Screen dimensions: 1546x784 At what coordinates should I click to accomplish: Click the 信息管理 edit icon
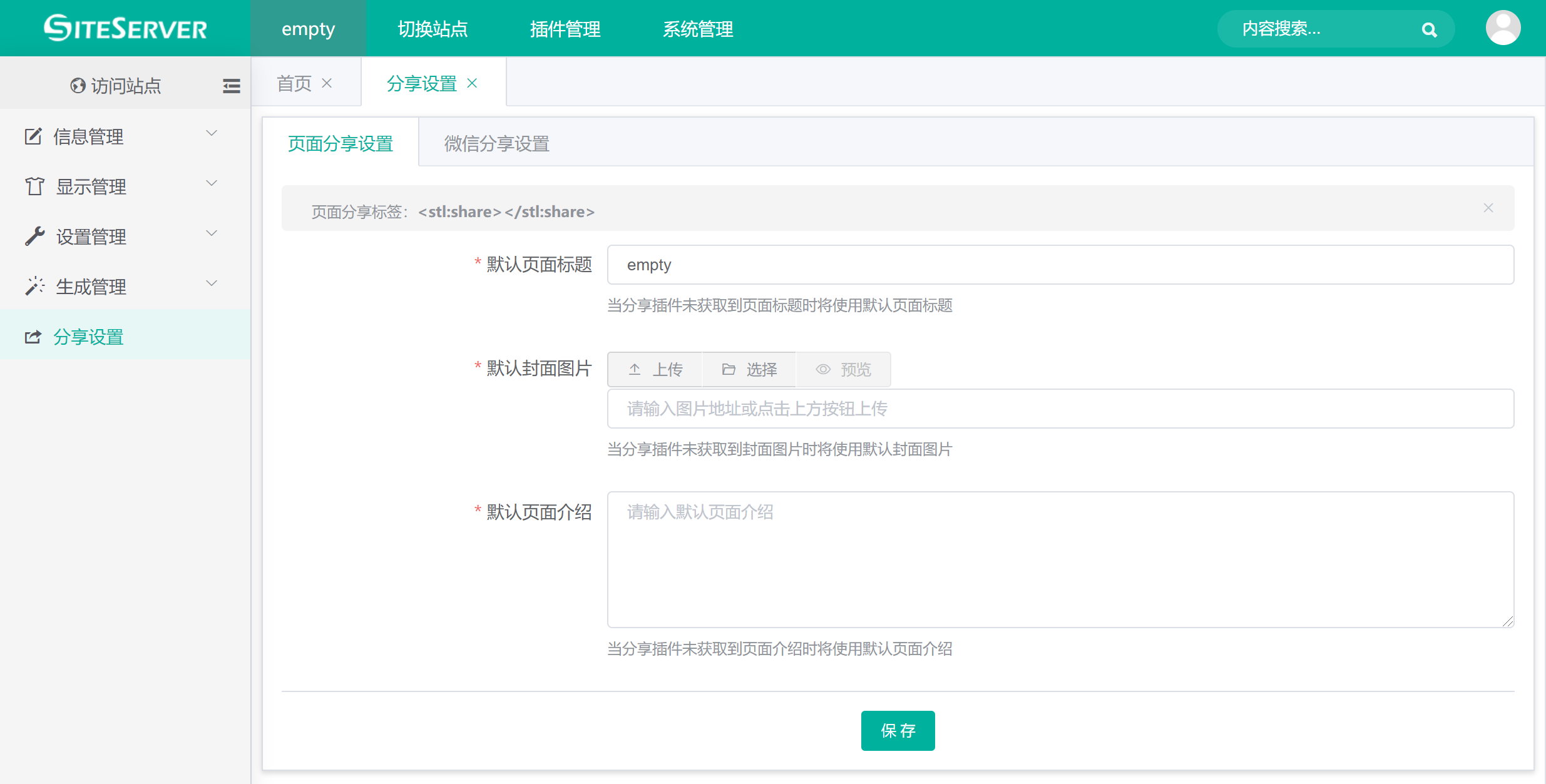pos(33,136)
